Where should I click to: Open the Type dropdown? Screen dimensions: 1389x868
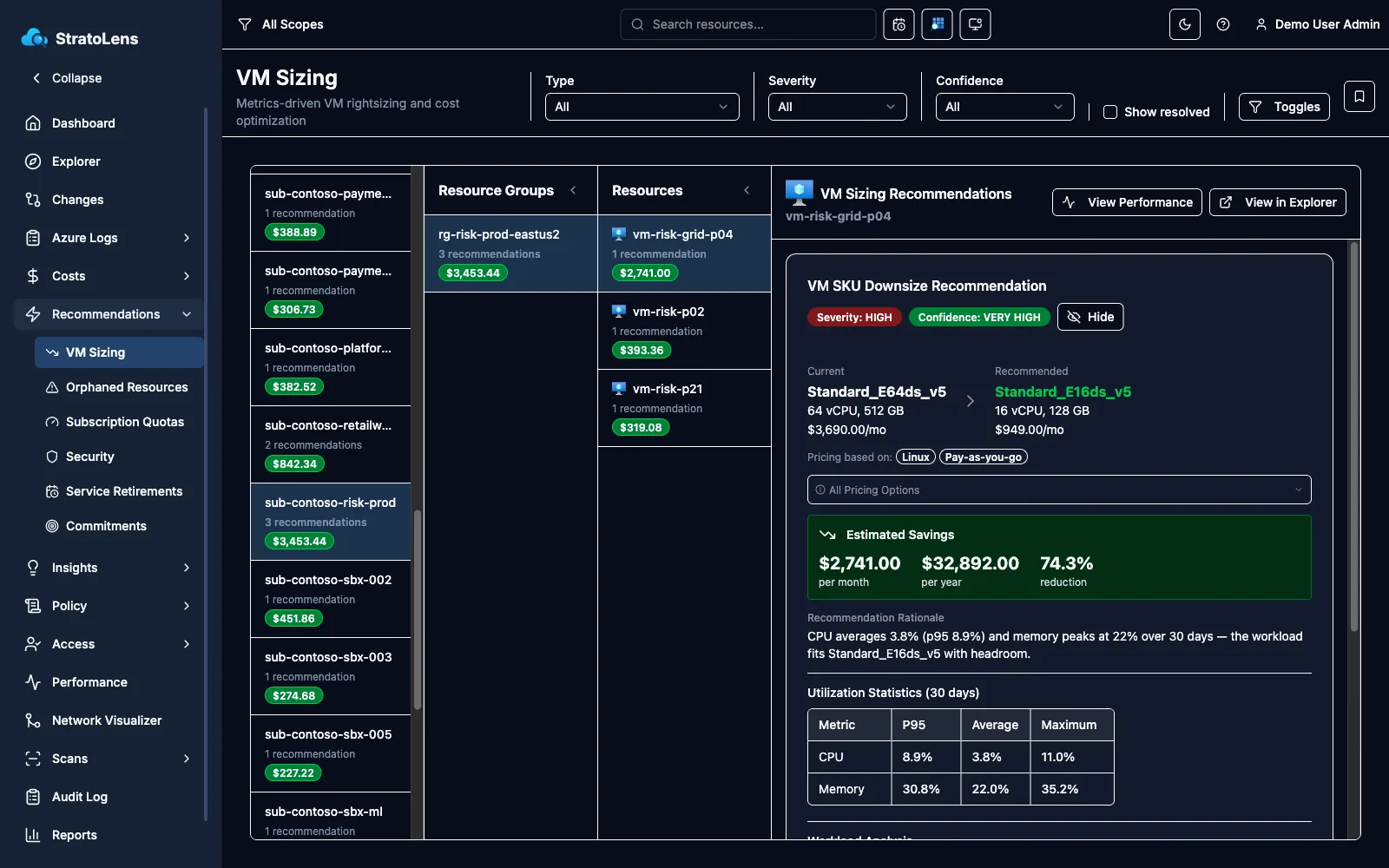click(642, 107)
